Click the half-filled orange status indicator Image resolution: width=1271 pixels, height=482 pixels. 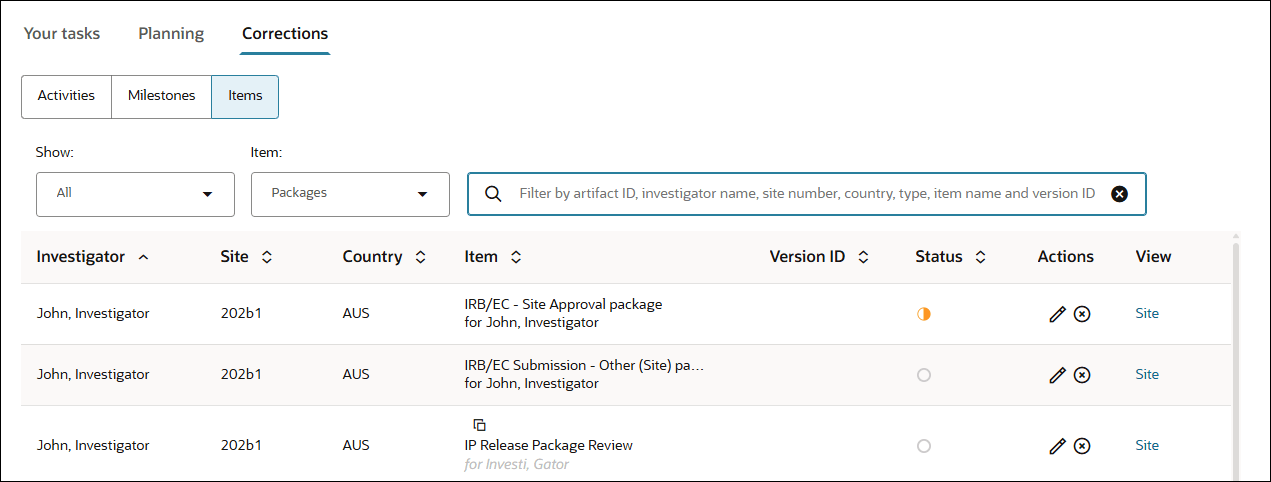pos(924,314)
